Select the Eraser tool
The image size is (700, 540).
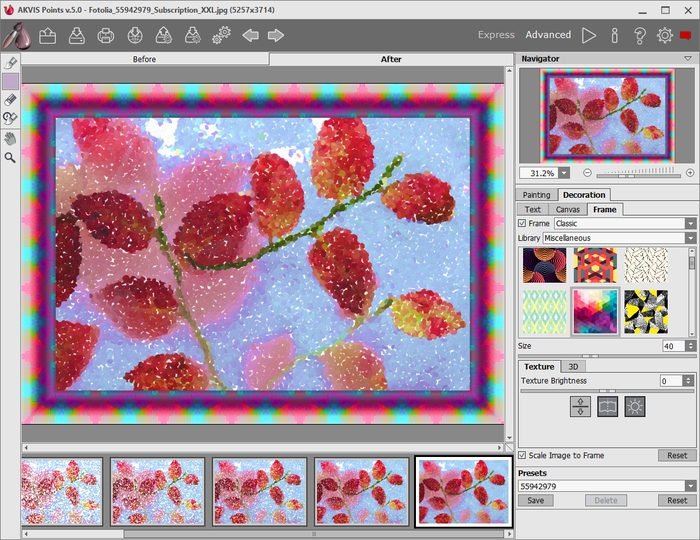(x=10, y=100)
